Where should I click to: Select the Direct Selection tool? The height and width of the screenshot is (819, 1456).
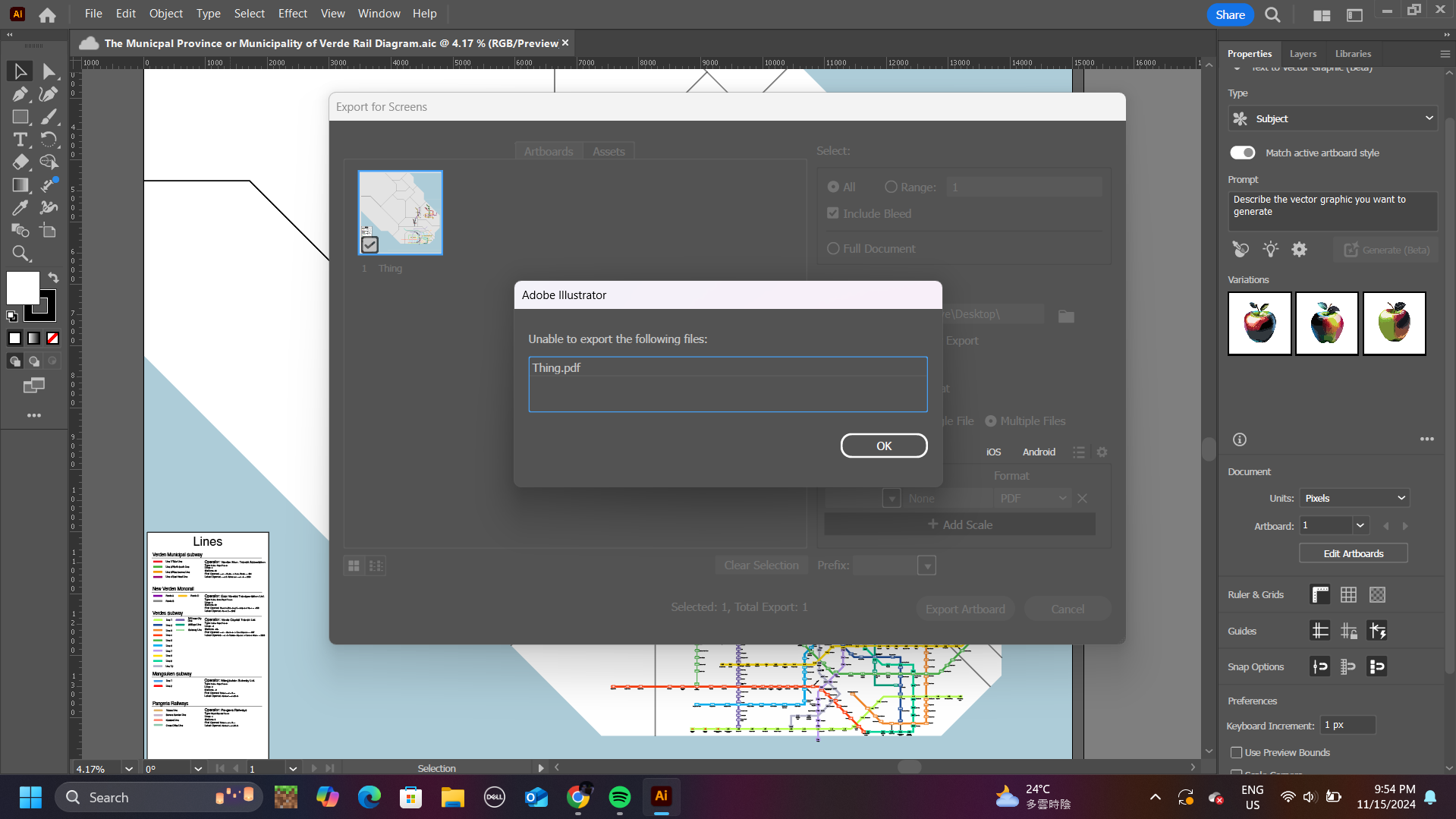pyautogui.click(x=49, y=71)
